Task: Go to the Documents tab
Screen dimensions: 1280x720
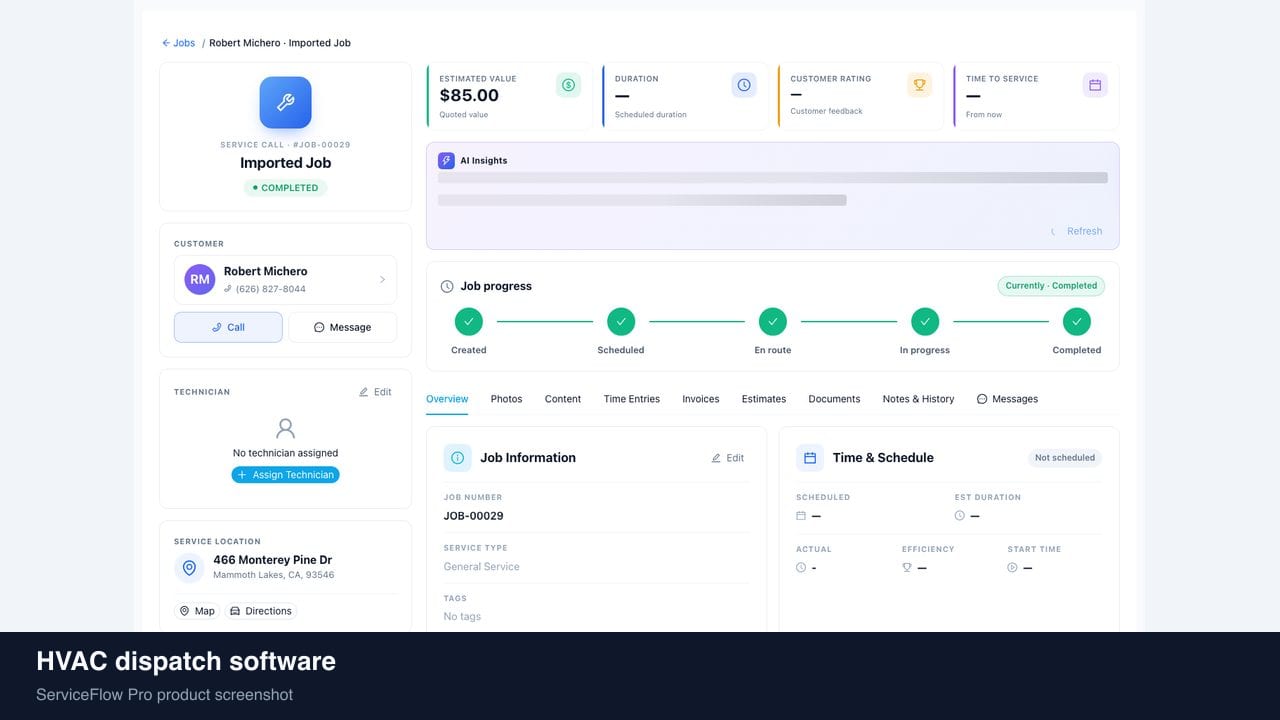Action: [x=834, y=399]
